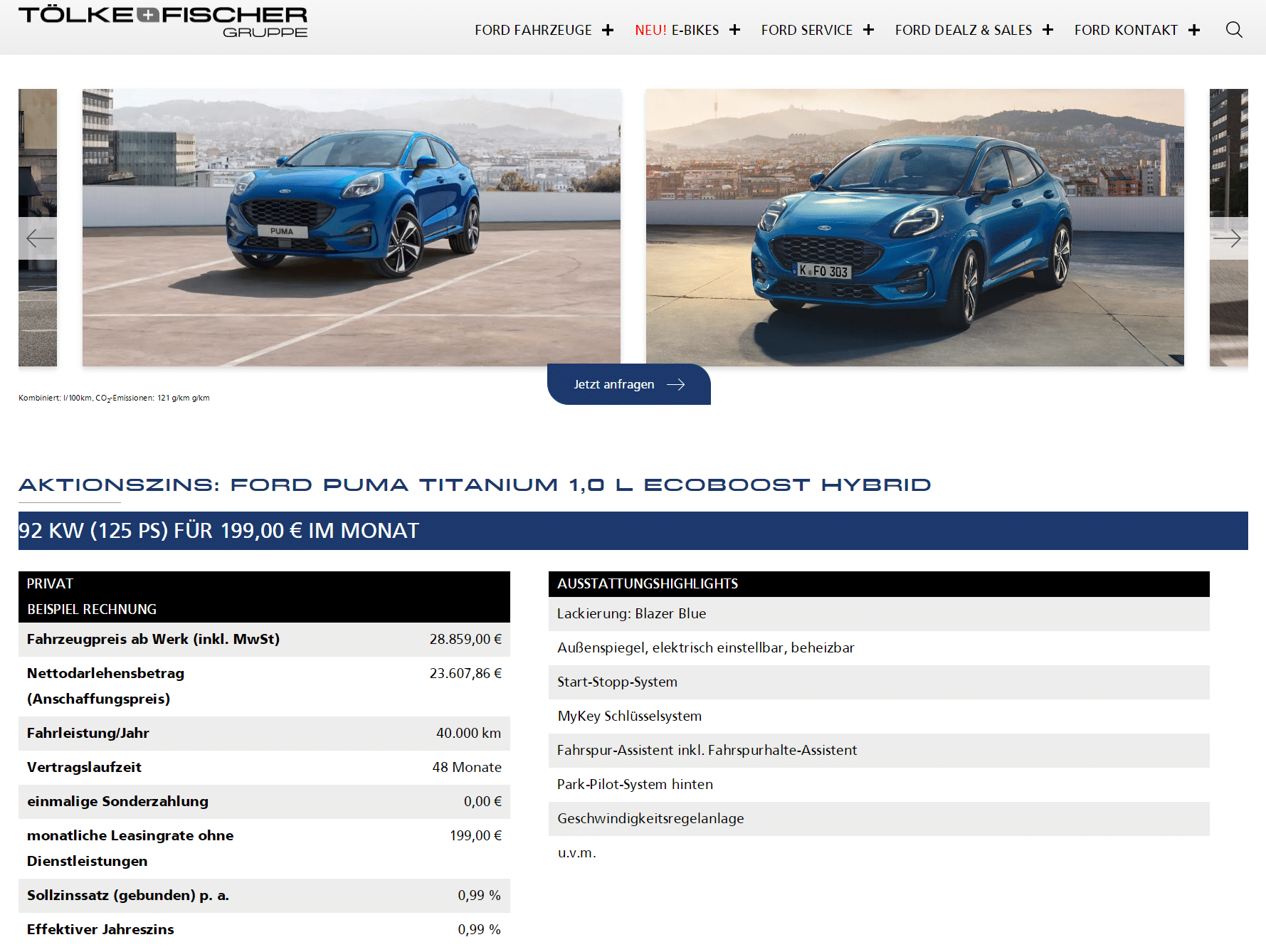Click Vertragslaufzeit value 48 Monate
Screen dimensions: 1266x952
pyautogui.click(x=467, y=767)
